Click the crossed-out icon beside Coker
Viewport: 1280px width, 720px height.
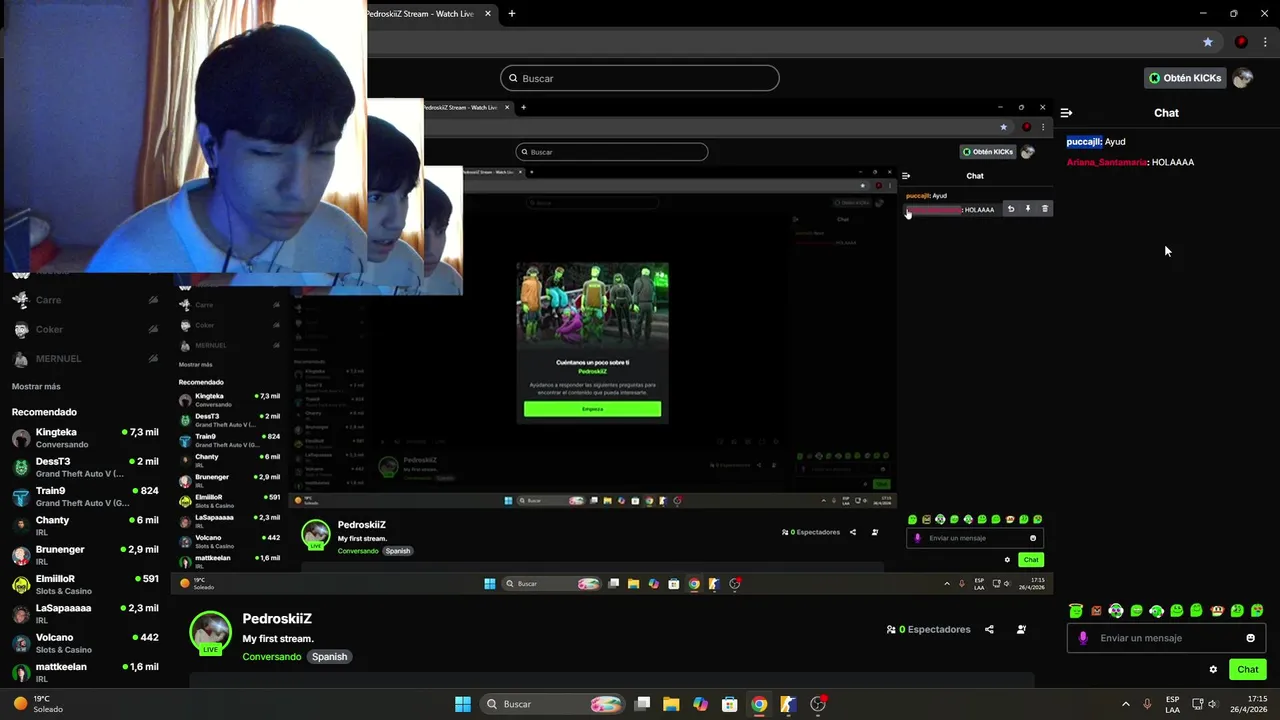153,329
